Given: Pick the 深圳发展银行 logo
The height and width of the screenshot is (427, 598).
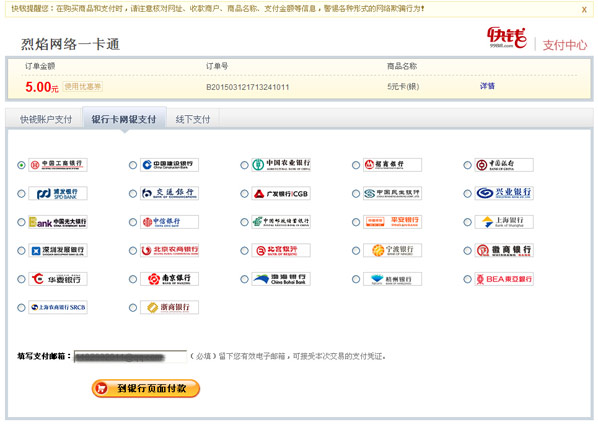Looking at the screenshot, I should pos(58,250).
